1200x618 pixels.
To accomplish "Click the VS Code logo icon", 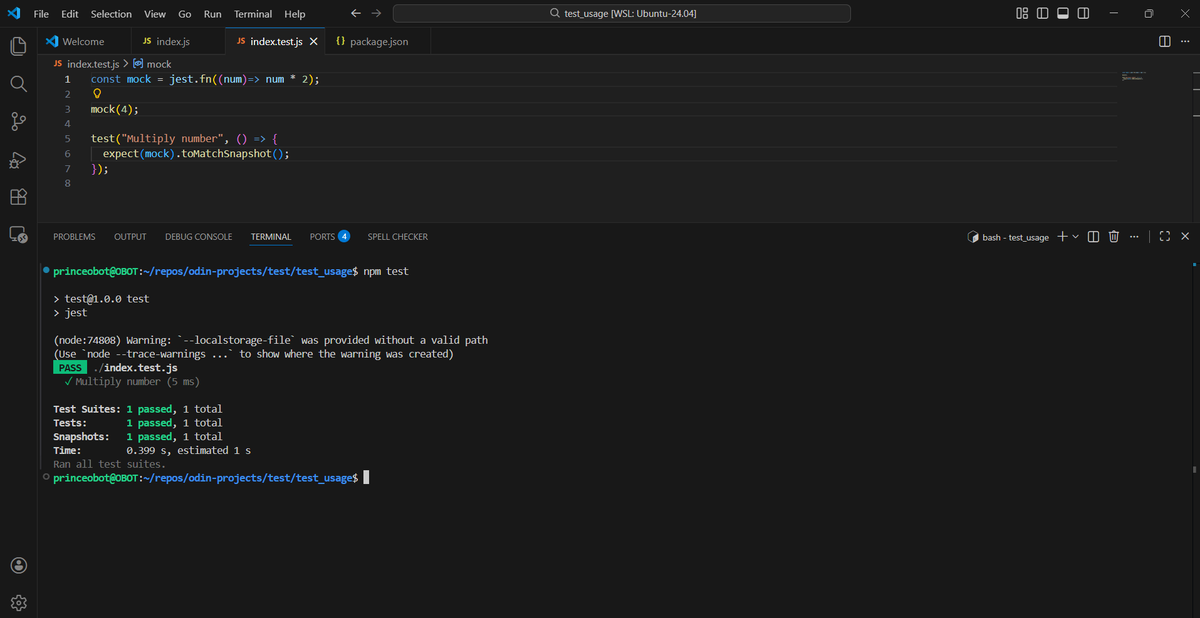I will point(14,13).
